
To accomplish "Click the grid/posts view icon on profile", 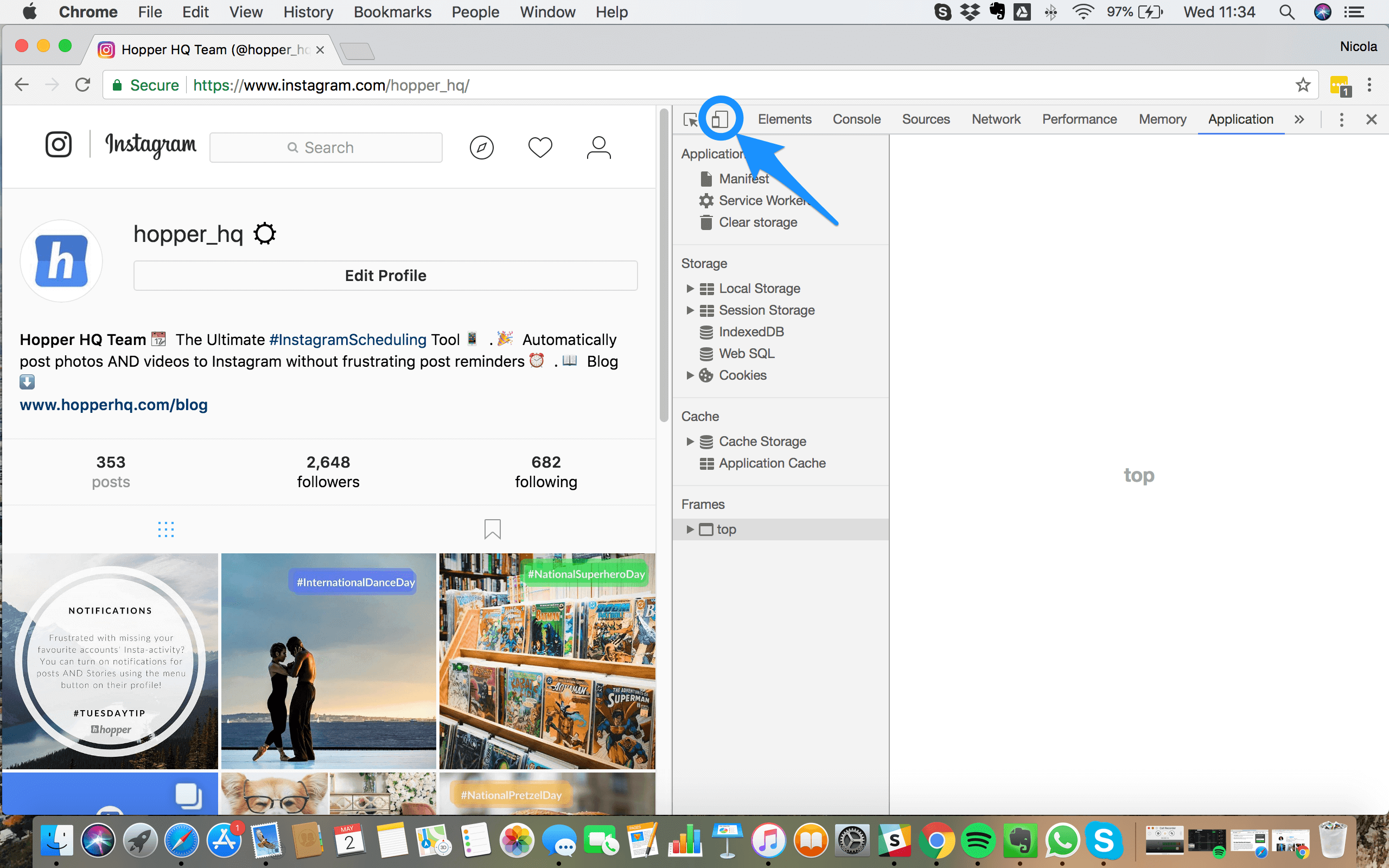I will point(165,530).
